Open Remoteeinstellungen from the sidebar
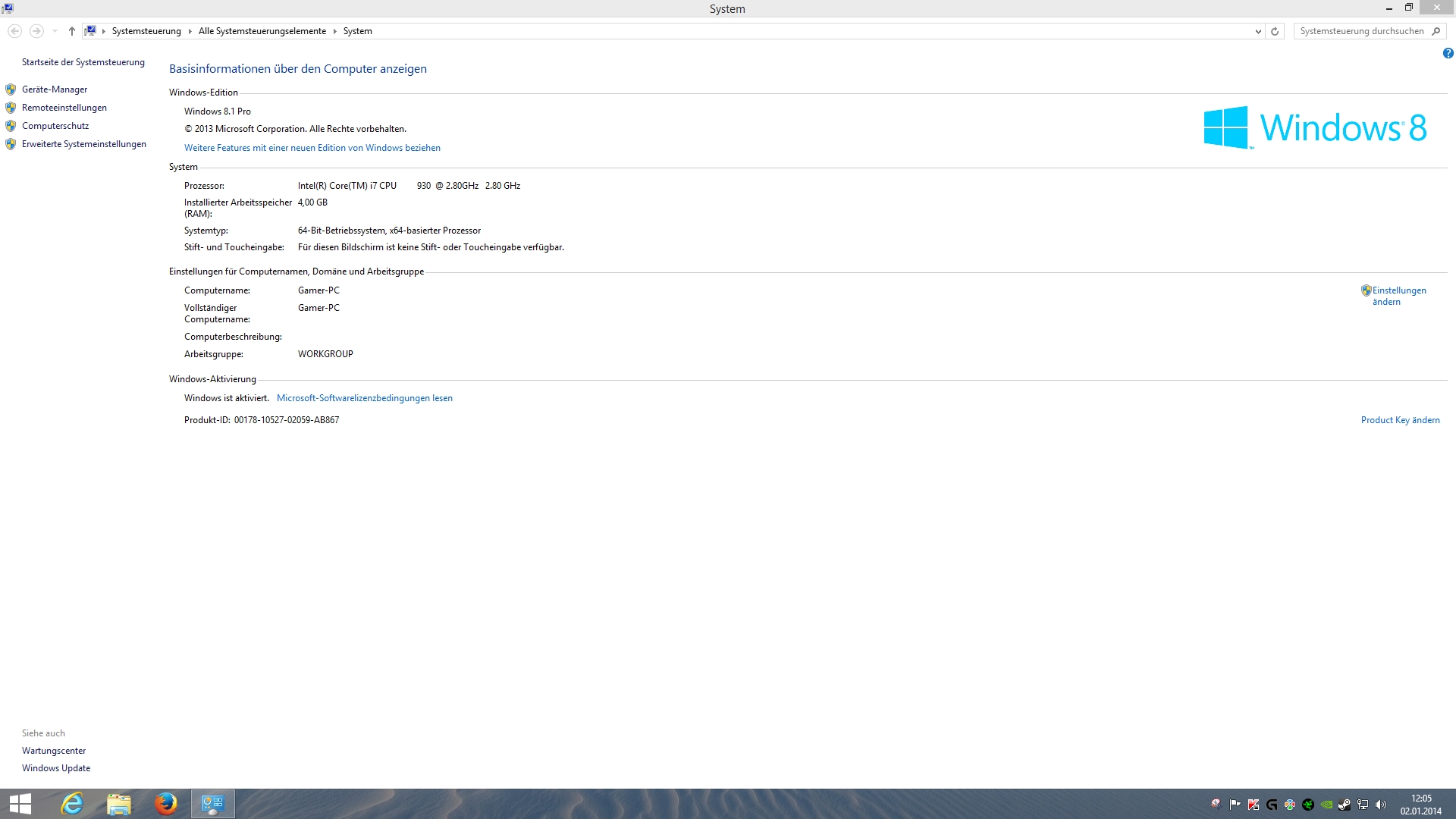Image resolution: width=1456 pixels, height=819 pixels. [64, 108]
